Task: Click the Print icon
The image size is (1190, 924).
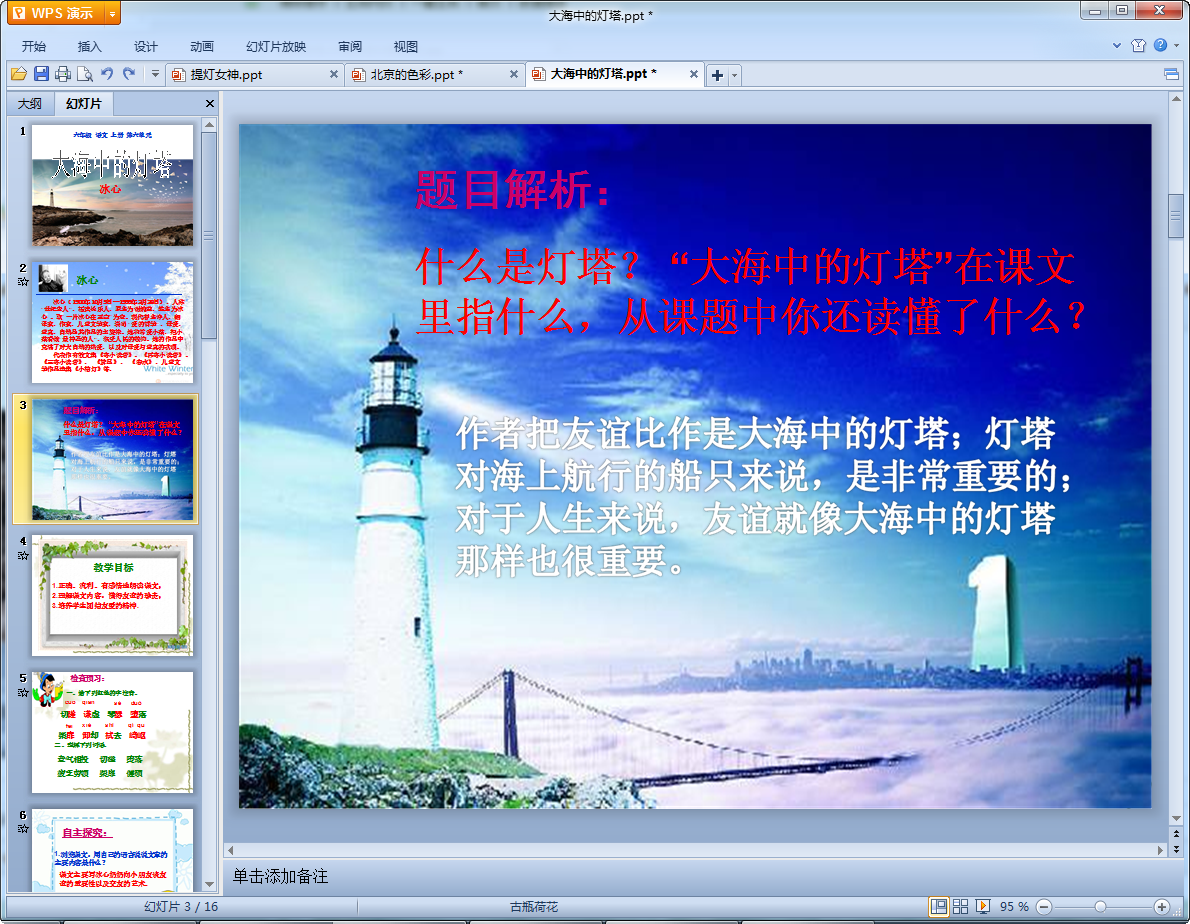Action: [63, 74]
